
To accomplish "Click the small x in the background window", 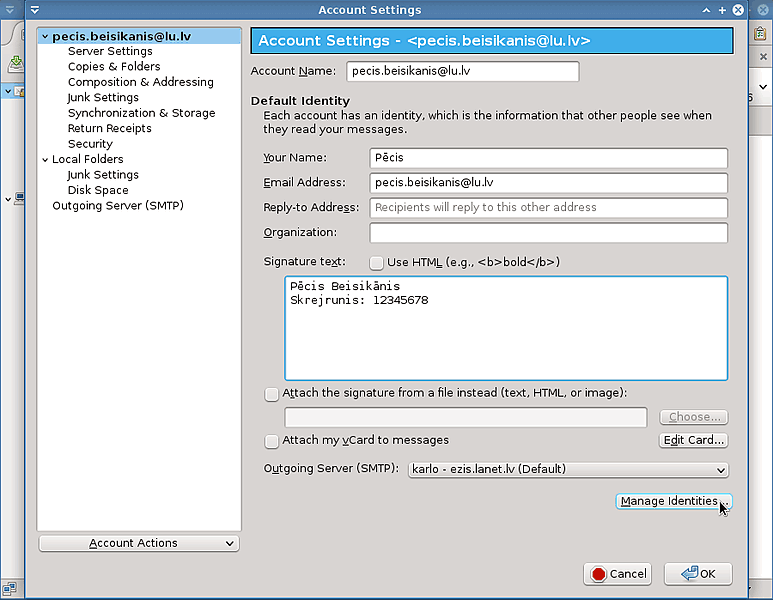I will point(763,57).
